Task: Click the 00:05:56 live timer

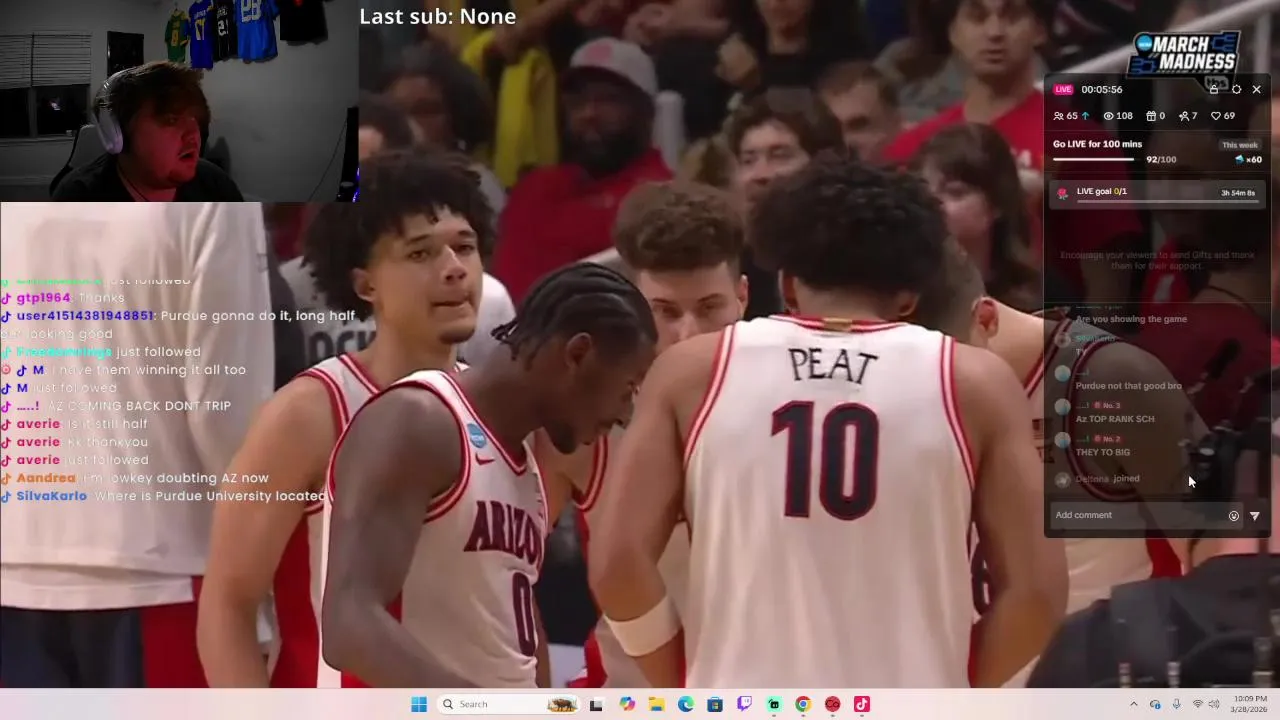Action: [x=1102, y=89]
